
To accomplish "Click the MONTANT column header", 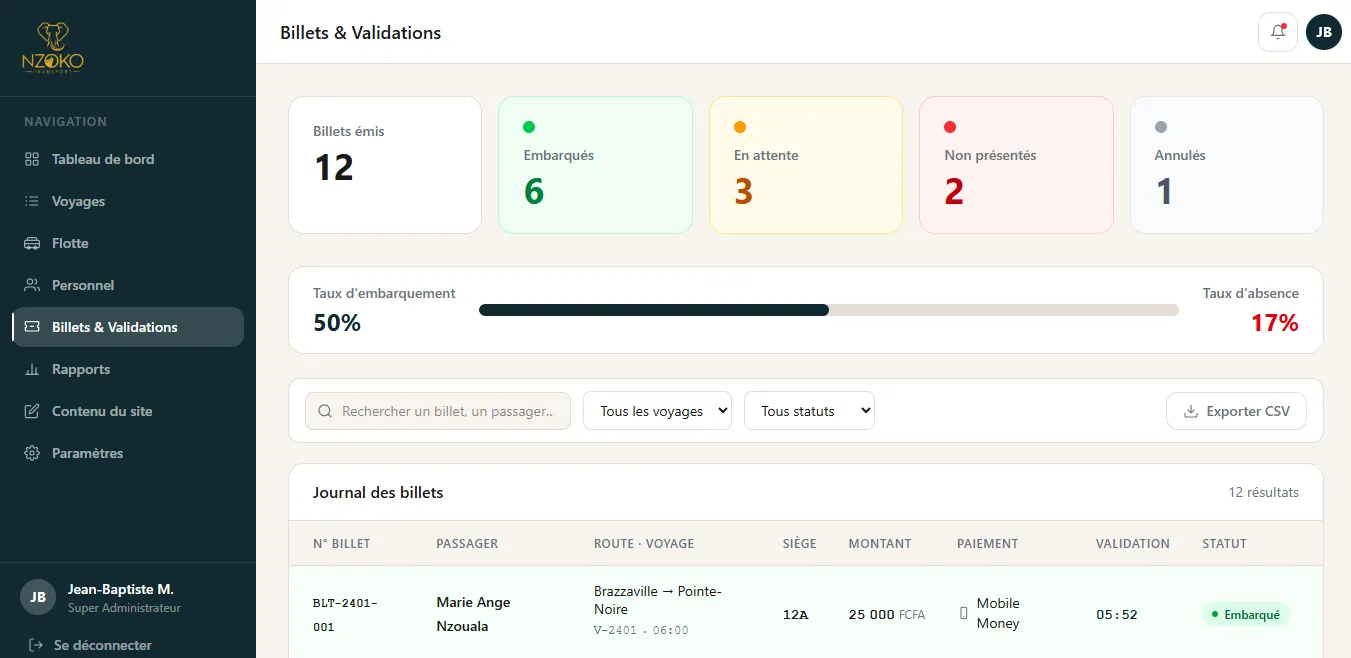I will [x=880, y=544].
